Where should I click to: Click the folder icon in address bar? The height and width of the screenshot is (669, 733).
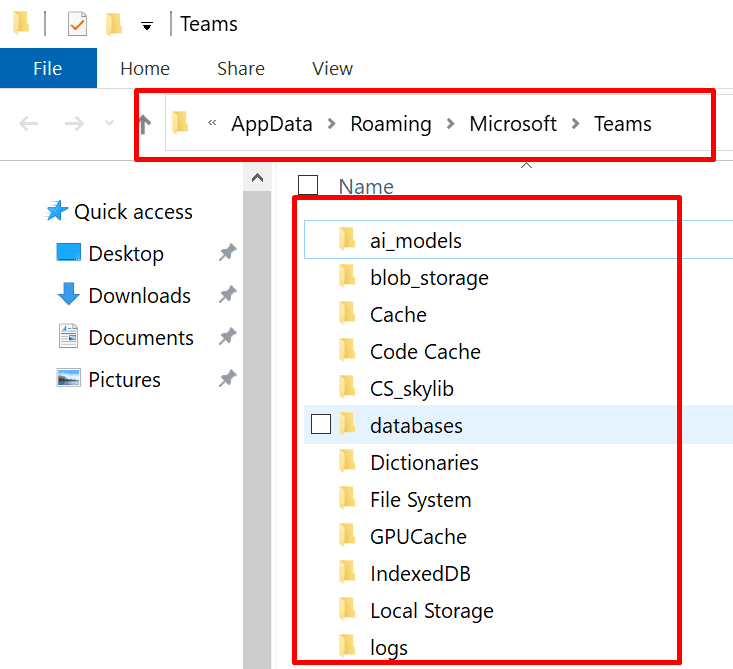(x=180, y=122)
